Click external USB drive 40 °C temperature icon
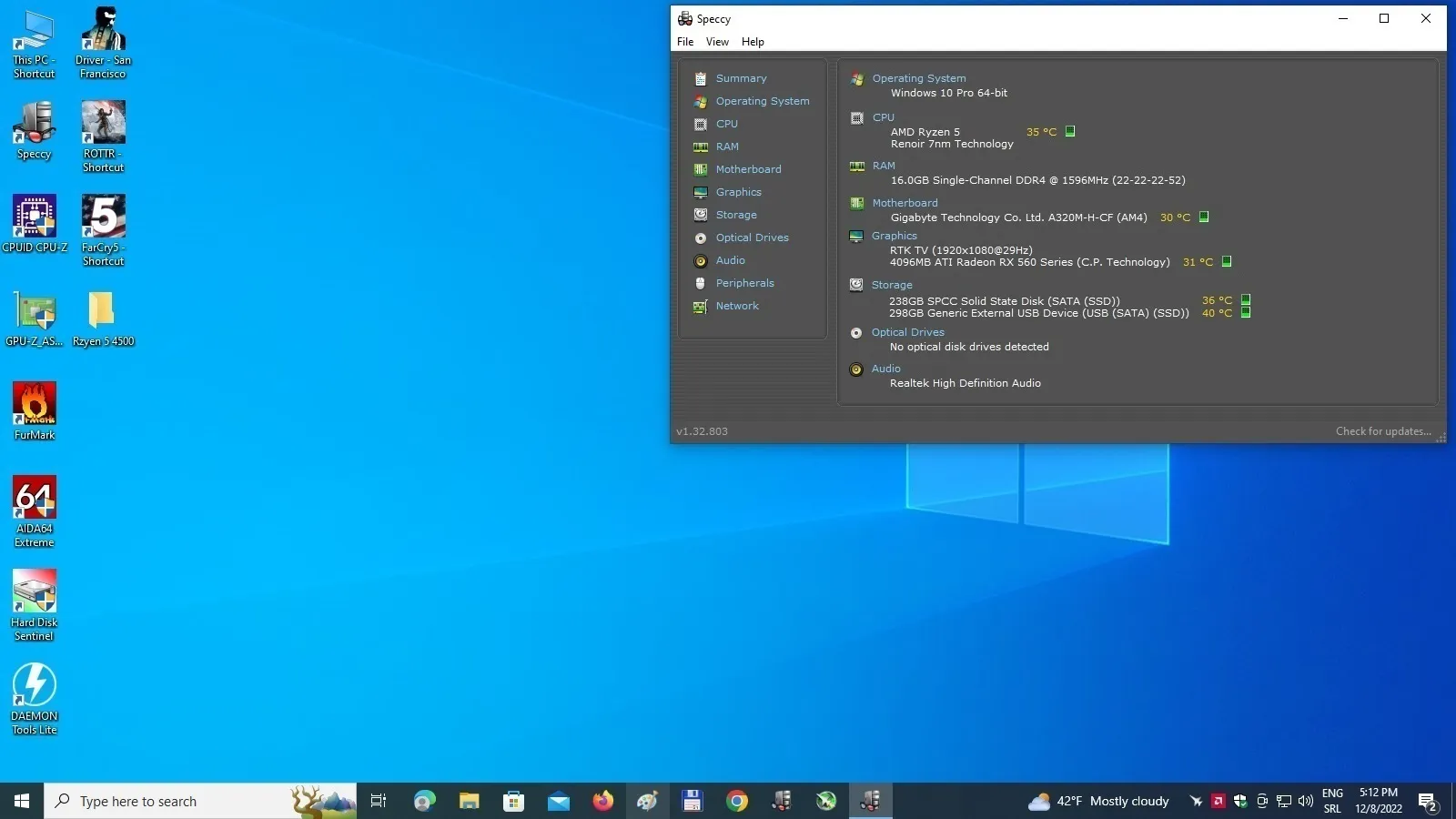Screen dimensions: 1456x819 pos(1246,312)
